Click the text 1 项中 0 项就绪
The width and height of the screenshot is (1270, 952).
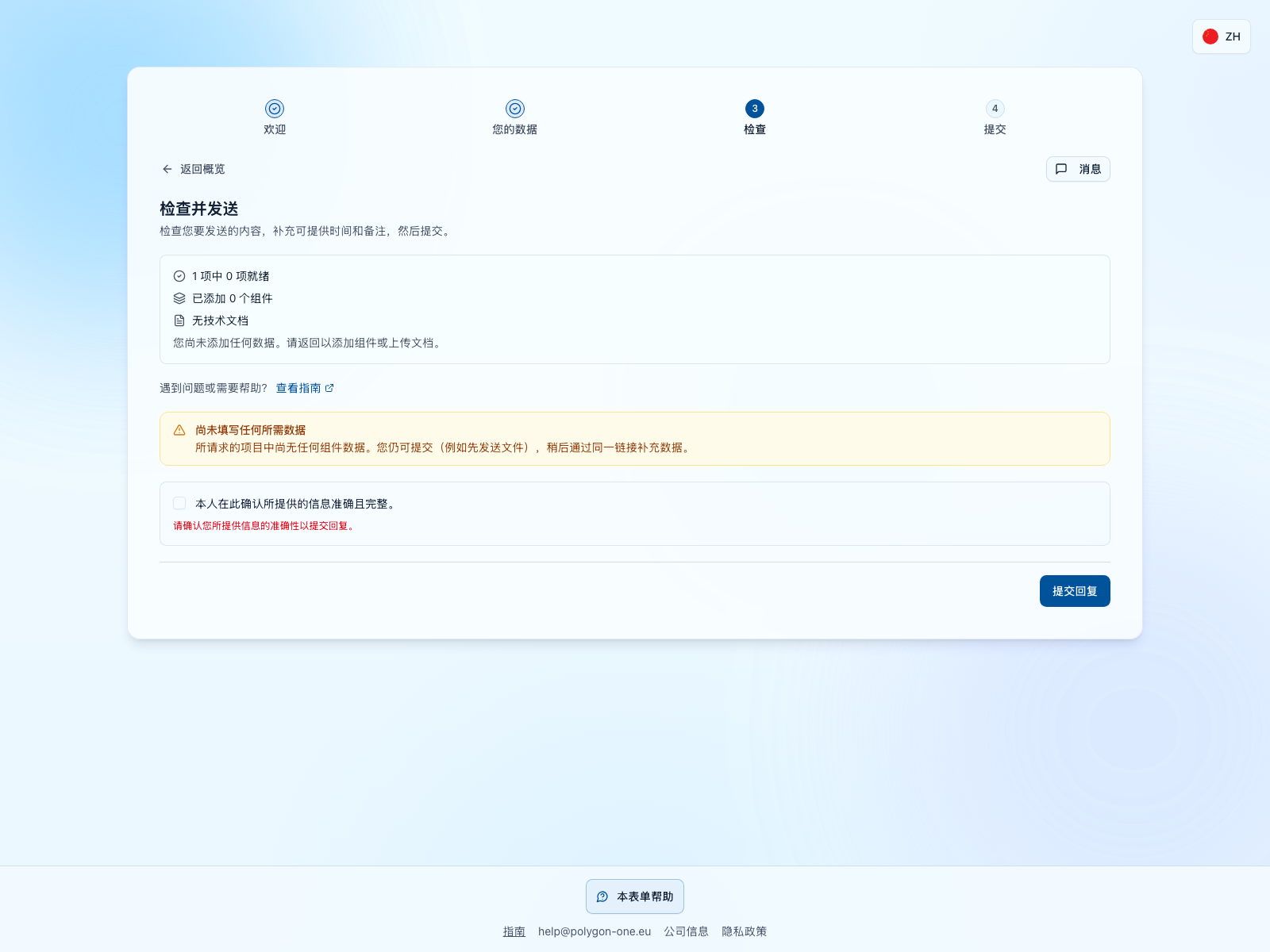tap(231, 276)
